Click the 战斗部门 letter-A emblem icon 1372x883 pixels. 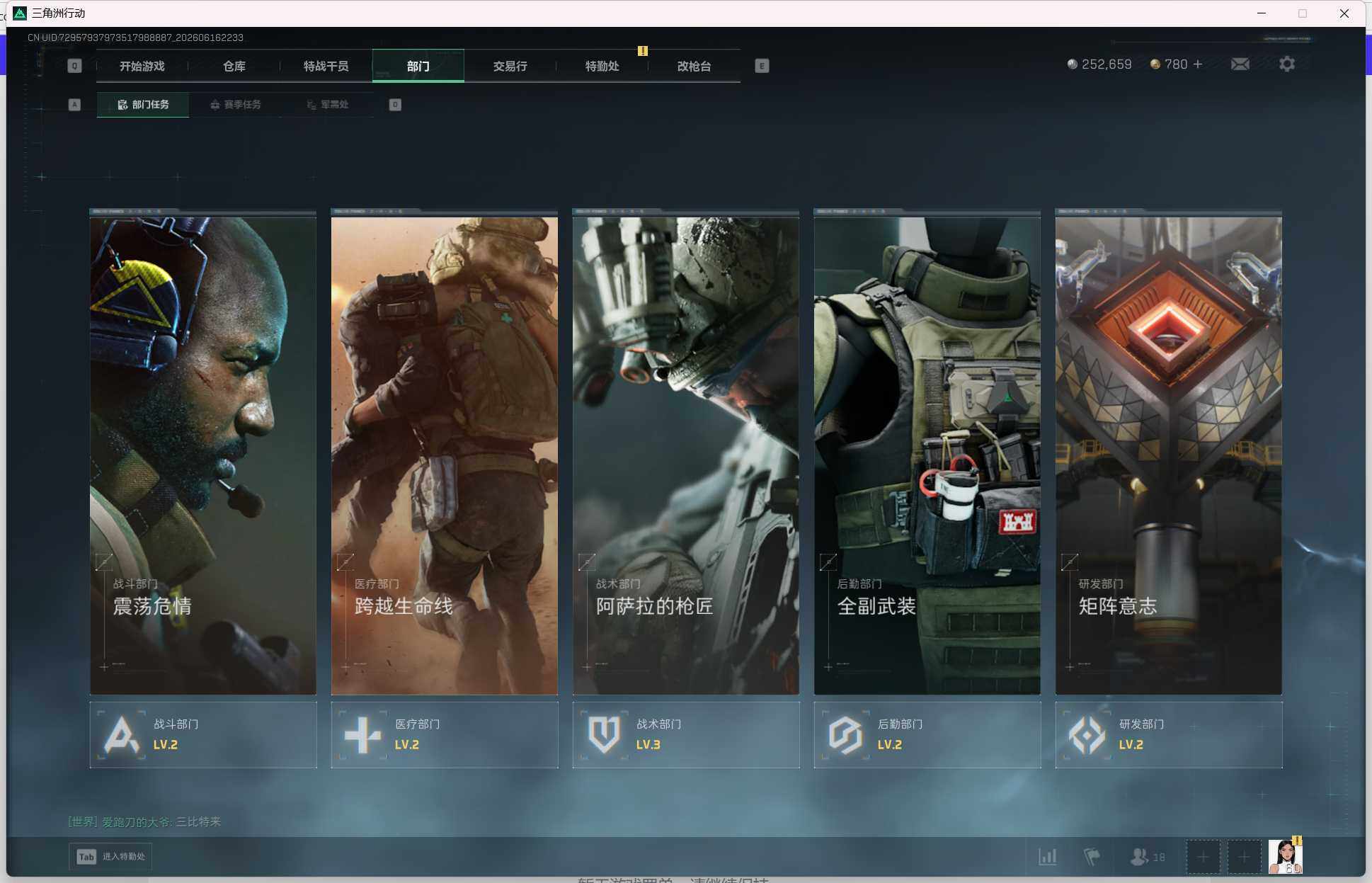tap(122, 735)
